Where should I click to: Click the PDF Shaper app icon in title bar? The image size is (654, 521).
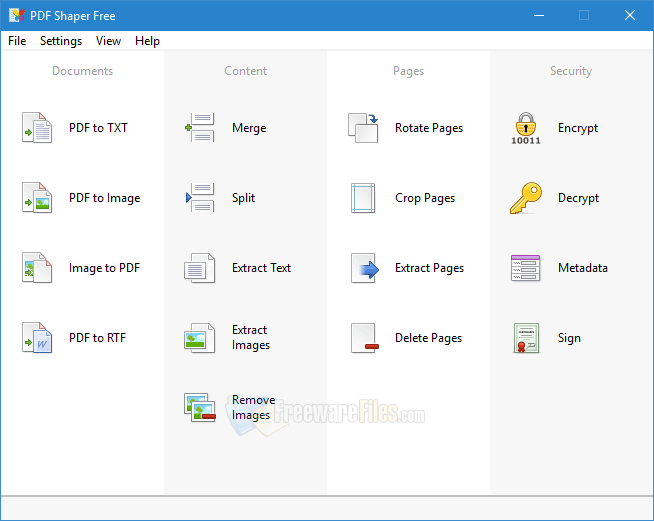pyautogui.click(x=16, y=15)
